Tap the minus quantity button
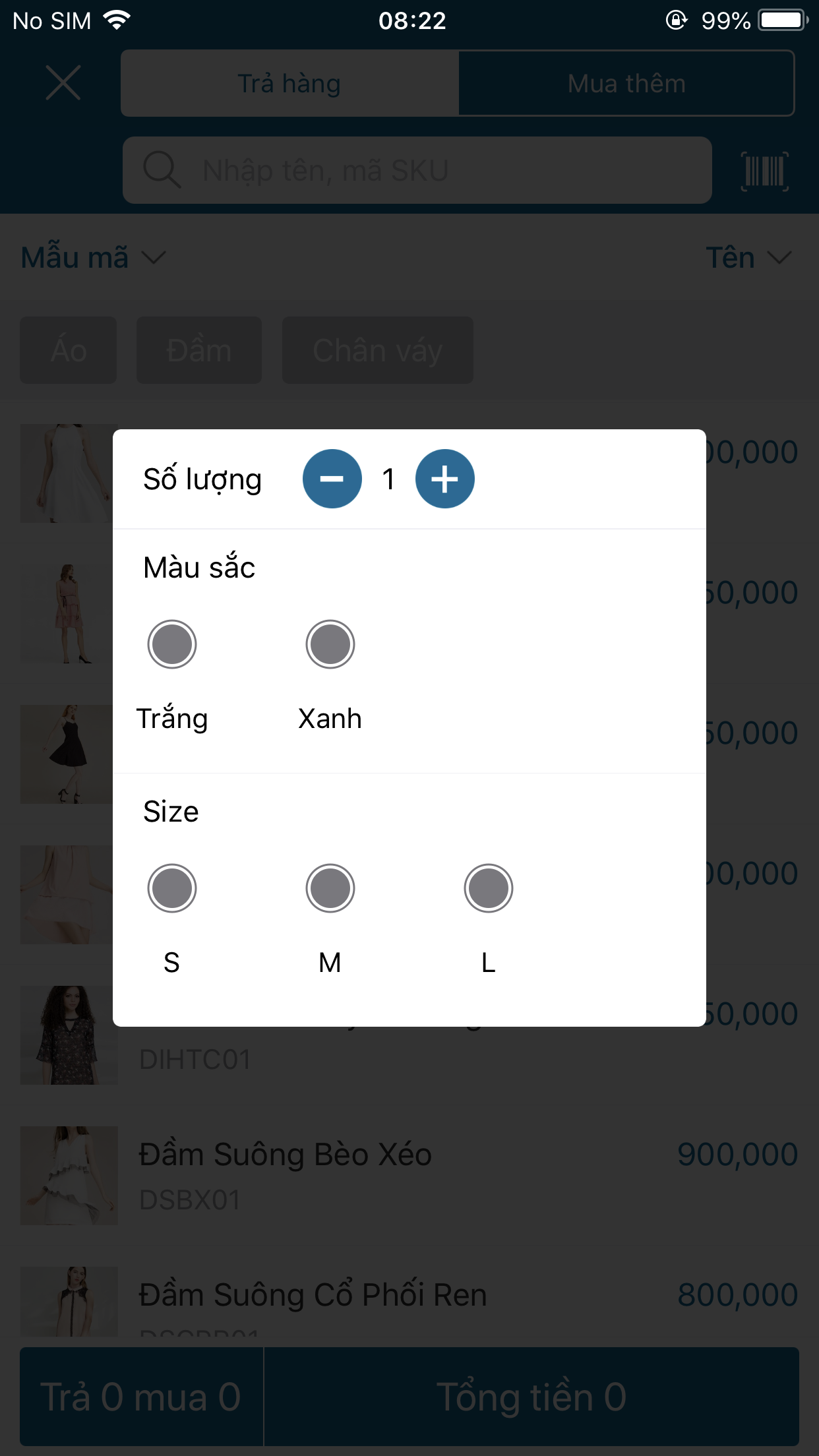 pyautogui.click(x=332, y=479)
